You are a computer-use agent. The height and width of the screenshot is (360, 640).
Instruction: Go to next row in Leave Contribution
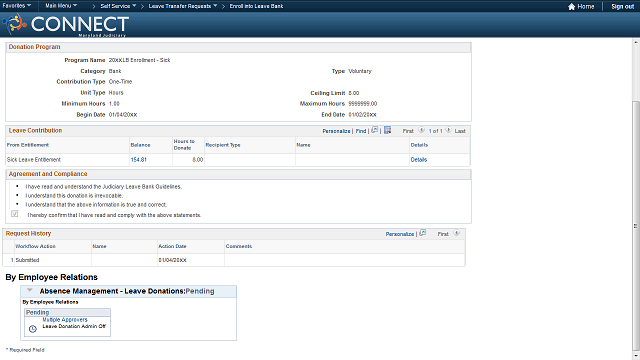coord(449,131)
